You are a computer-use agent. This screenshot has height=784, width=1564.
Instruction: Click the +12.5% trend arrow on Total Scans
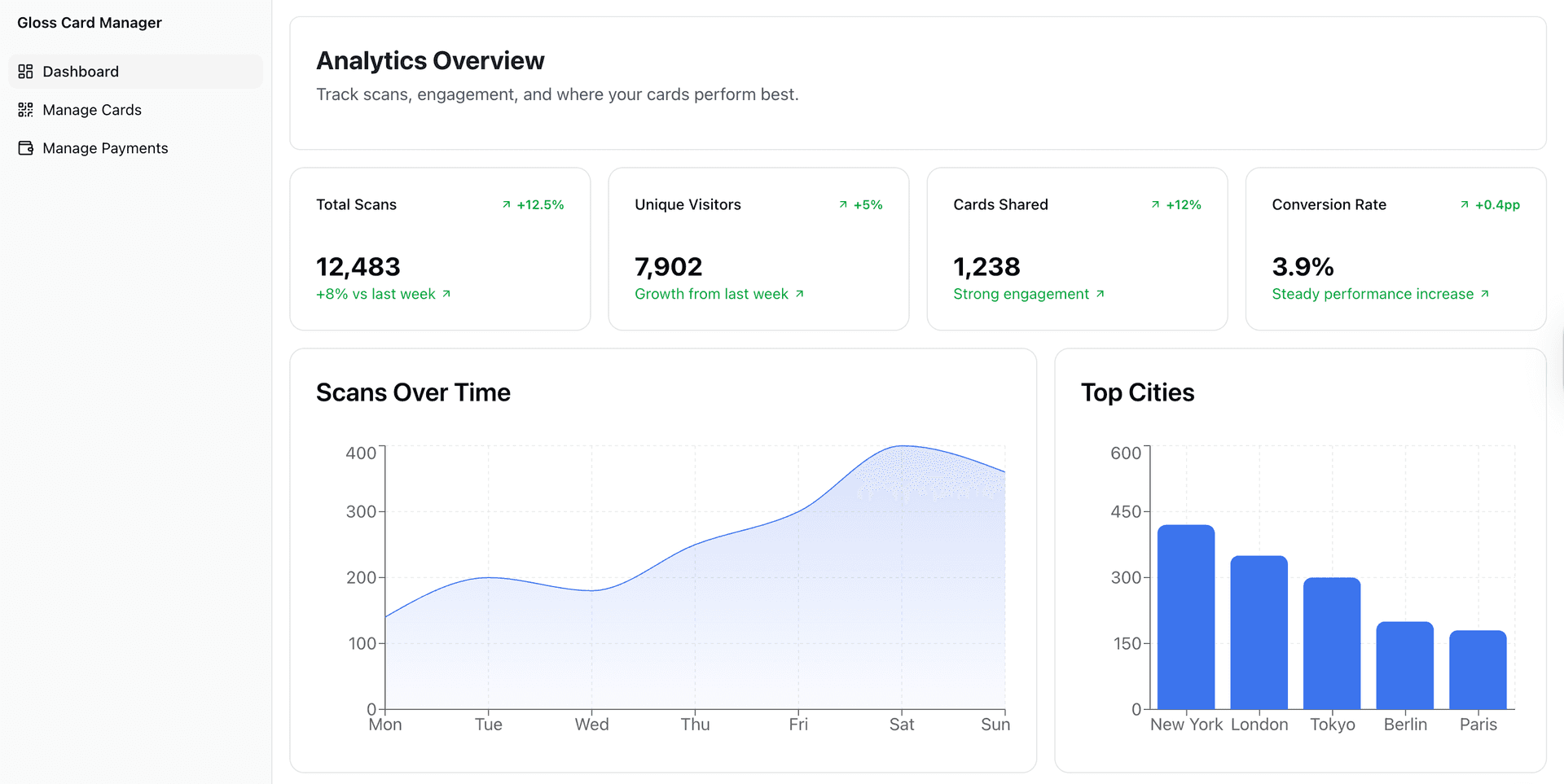506,205
